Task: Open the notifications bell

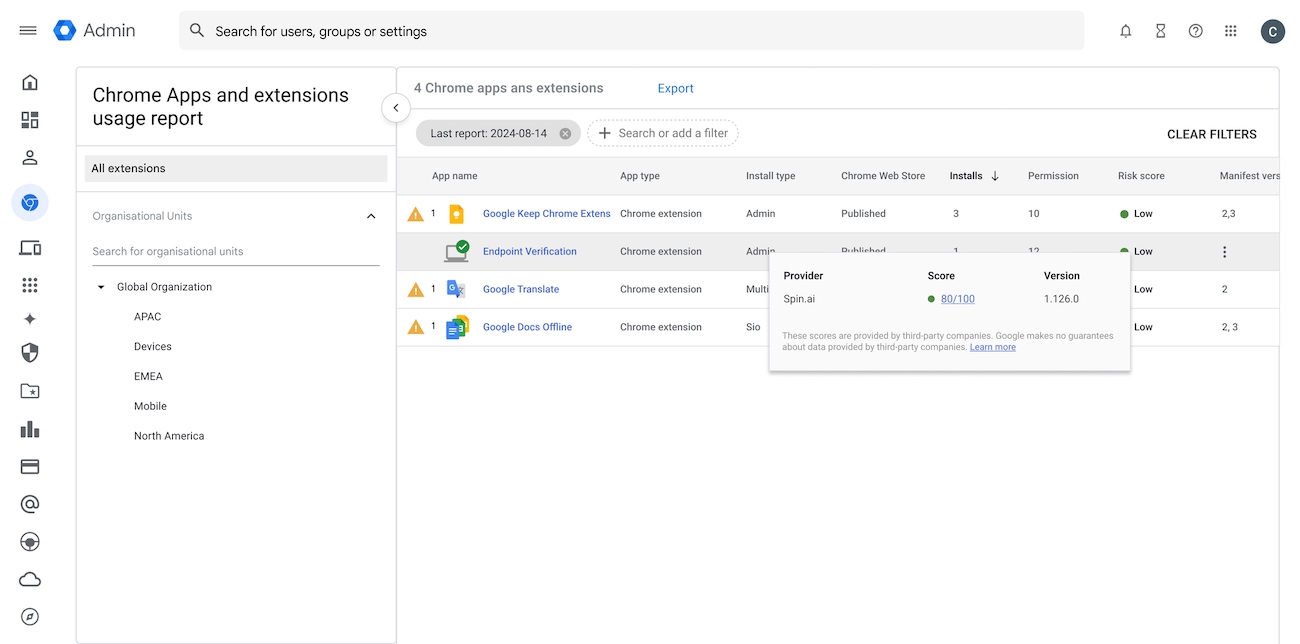Action: click(1125, 31)
